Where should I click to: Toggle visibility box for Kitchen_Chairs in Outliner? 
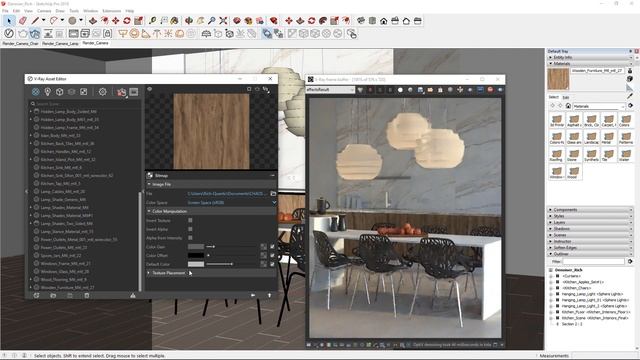[558, 288]
